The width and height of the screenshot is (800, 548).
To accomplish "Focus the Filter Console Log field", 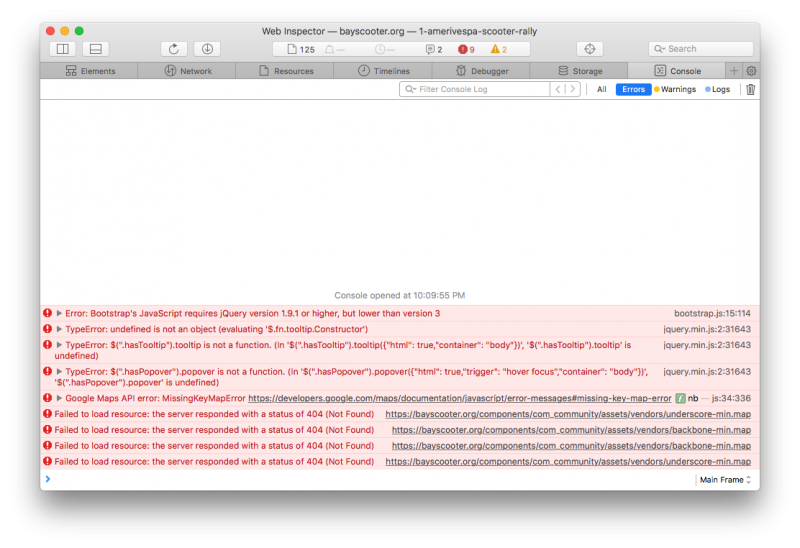I will [474, 89].
